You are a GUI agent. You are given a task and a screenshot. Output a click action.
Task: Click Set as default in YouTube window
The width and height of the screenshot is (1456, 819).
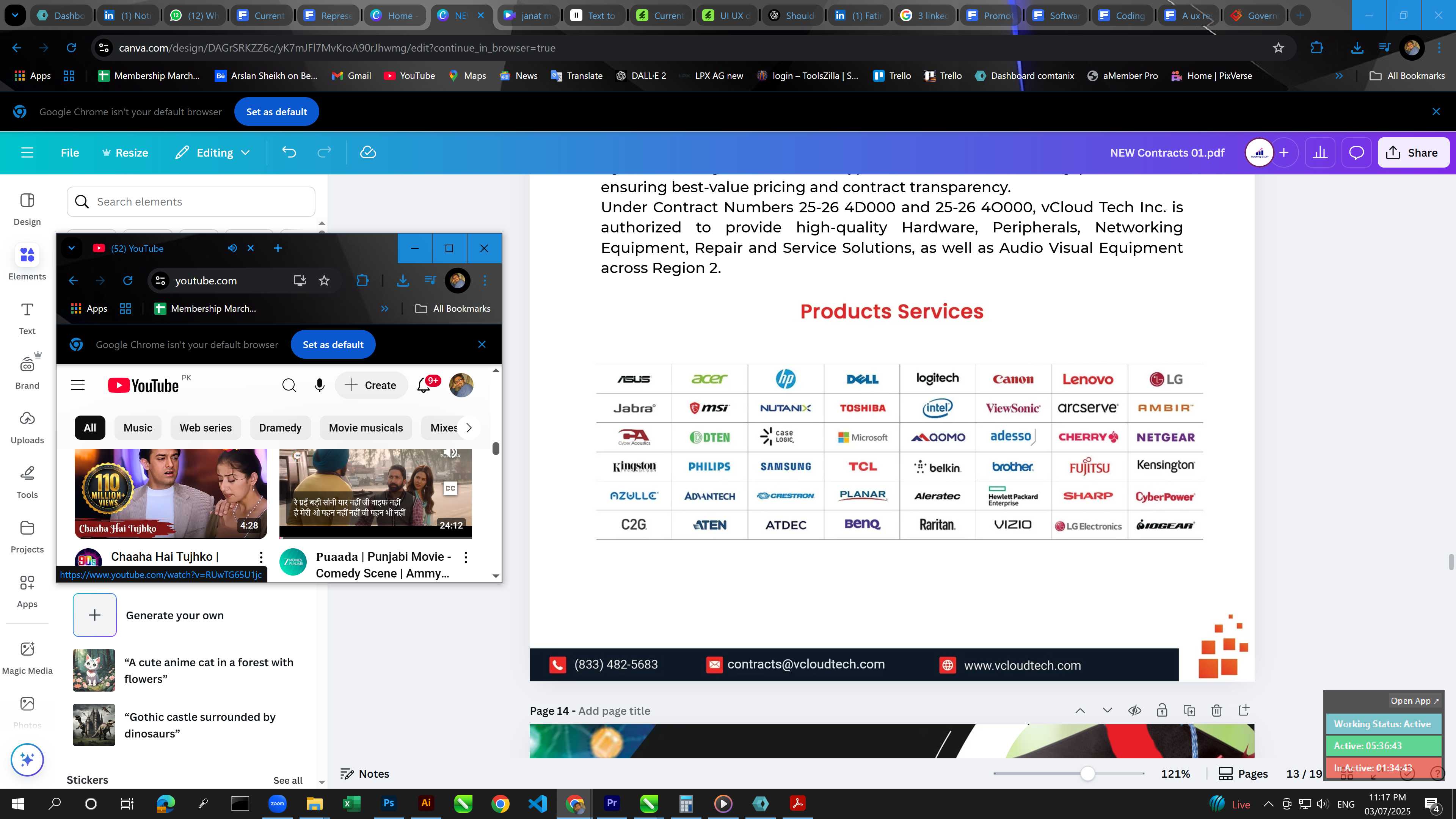(333, 344)
